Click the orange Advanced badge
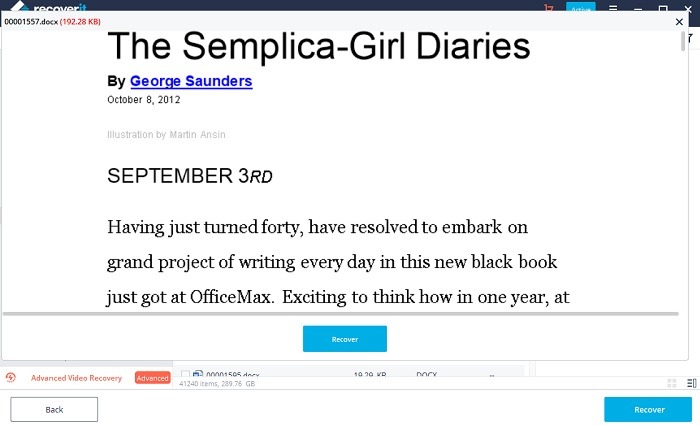 (152, 378)
